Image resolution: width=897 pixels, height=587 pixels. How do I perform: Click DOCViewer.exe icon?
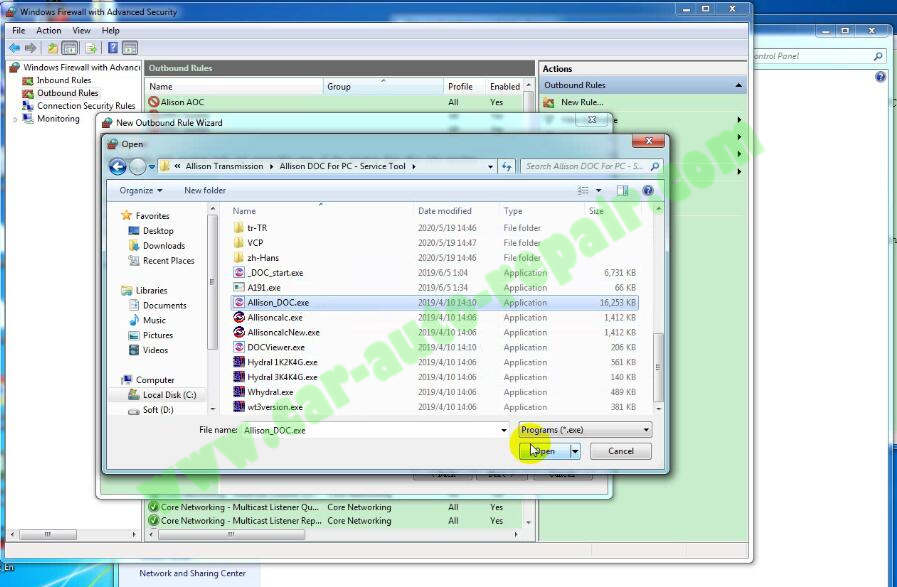[x=239, y=347]
